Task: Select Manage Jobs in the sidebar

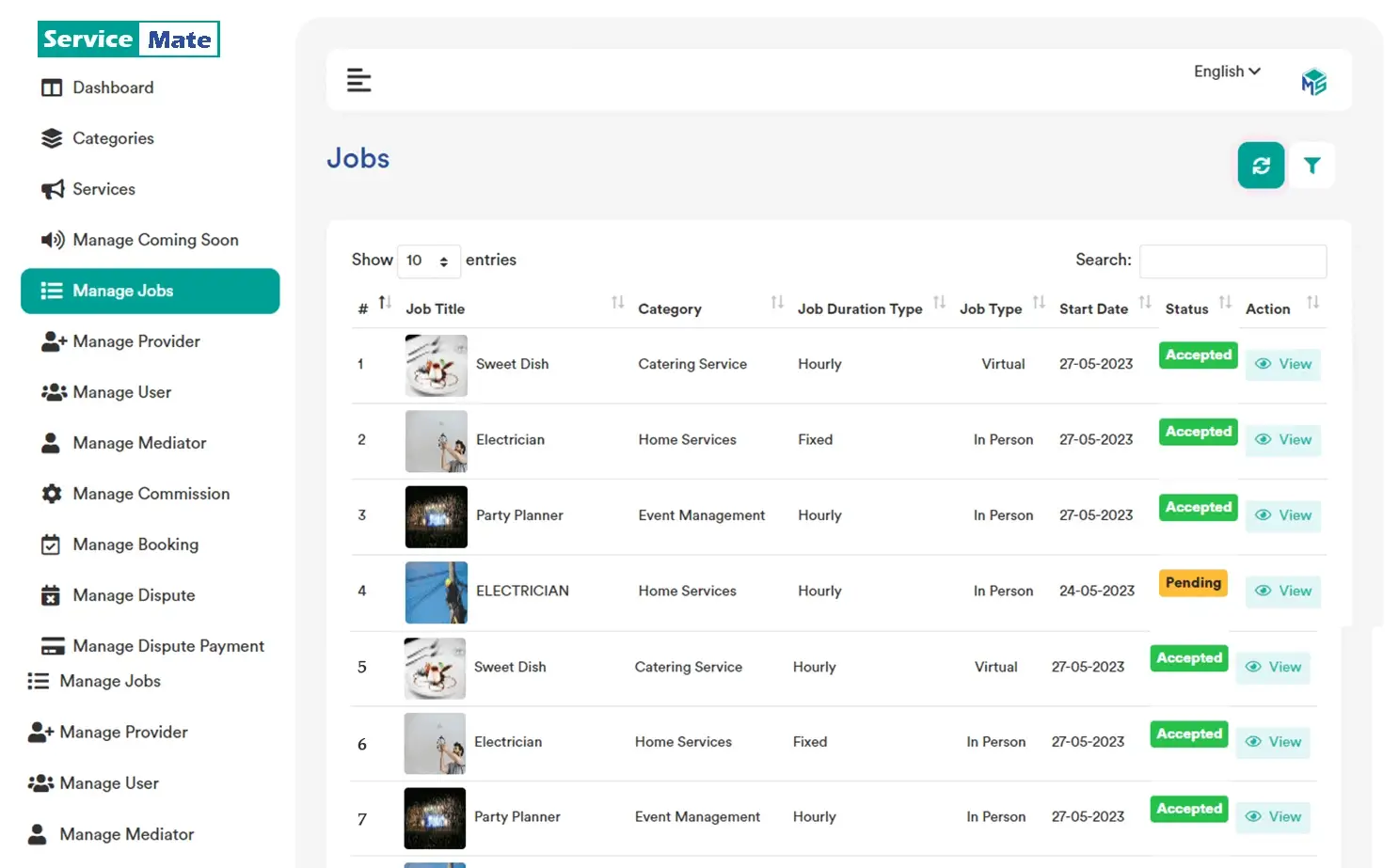Action: tap(122, 291)
